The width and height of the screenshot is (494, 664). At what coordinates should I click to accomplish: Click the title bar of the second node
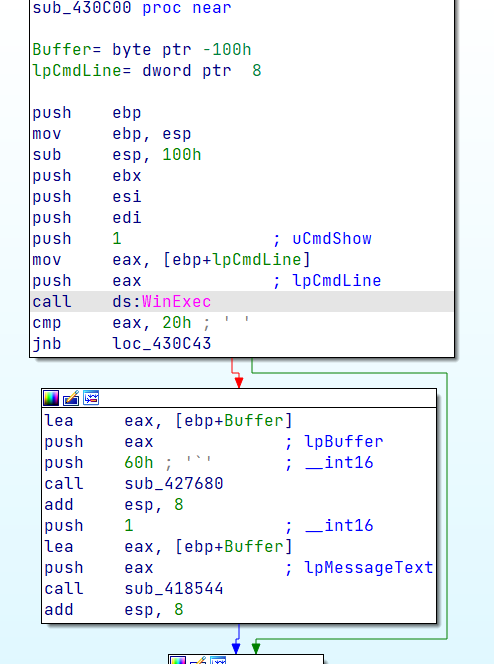(239, 398)
